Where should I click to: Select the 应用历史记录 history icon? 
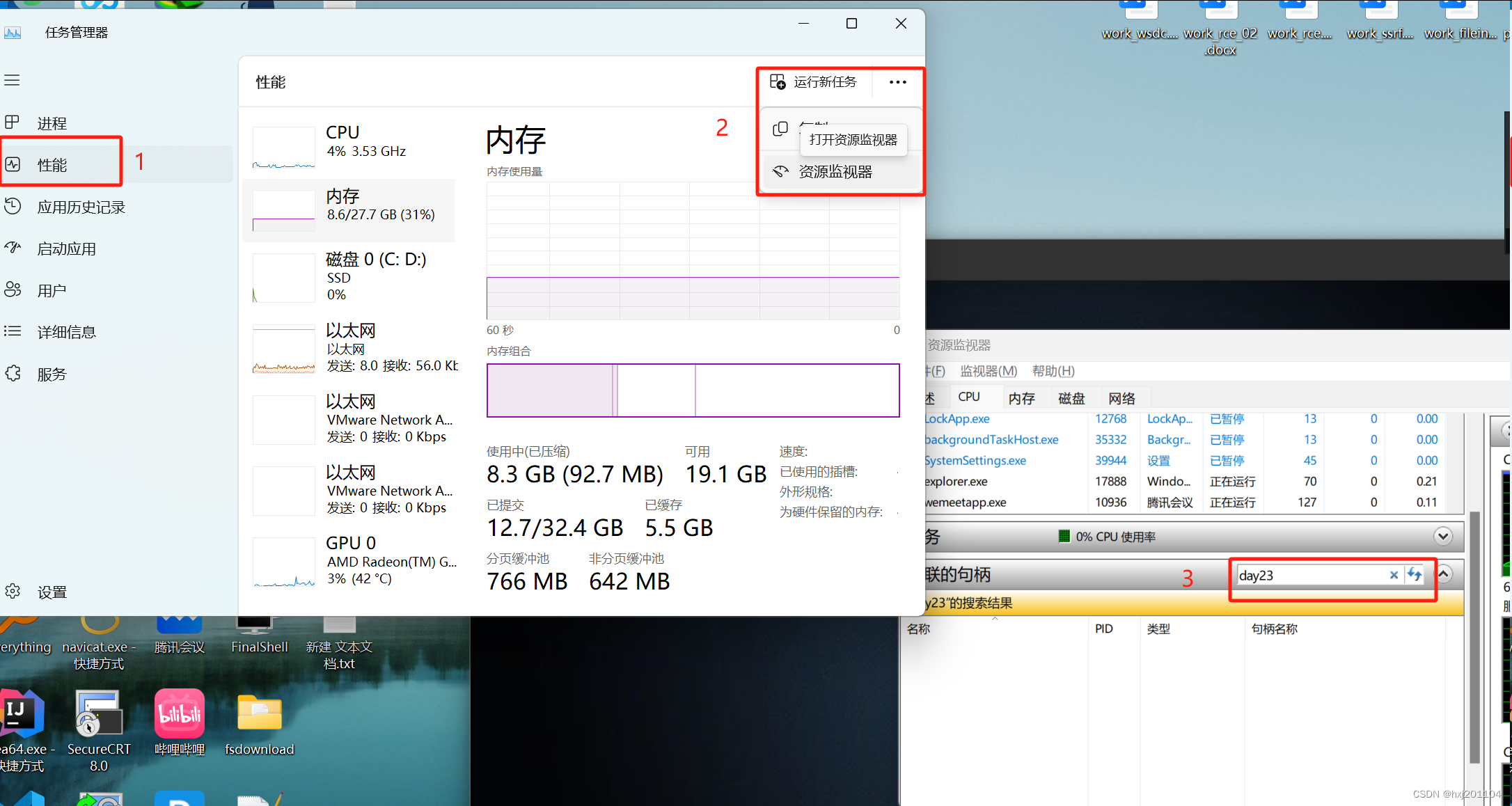[x=13, y=207]
